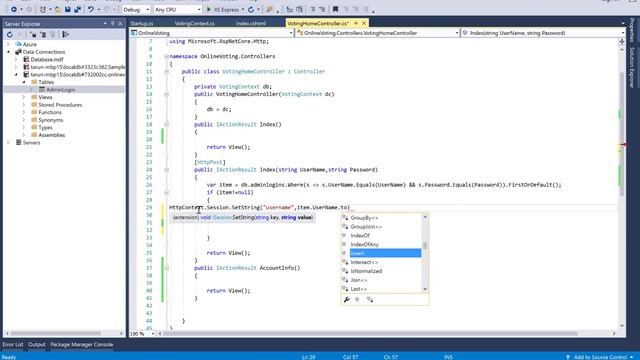Open the Error List tab

pos(13,344)
